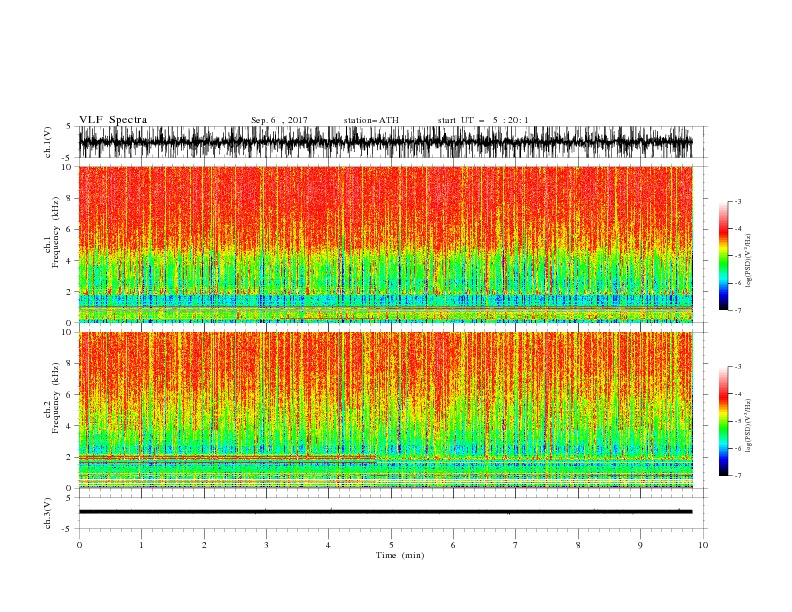Click the '10' tick on the time axis
This screenshot has height=612, width=792.
pyautogui.click(x=703, y=545)
